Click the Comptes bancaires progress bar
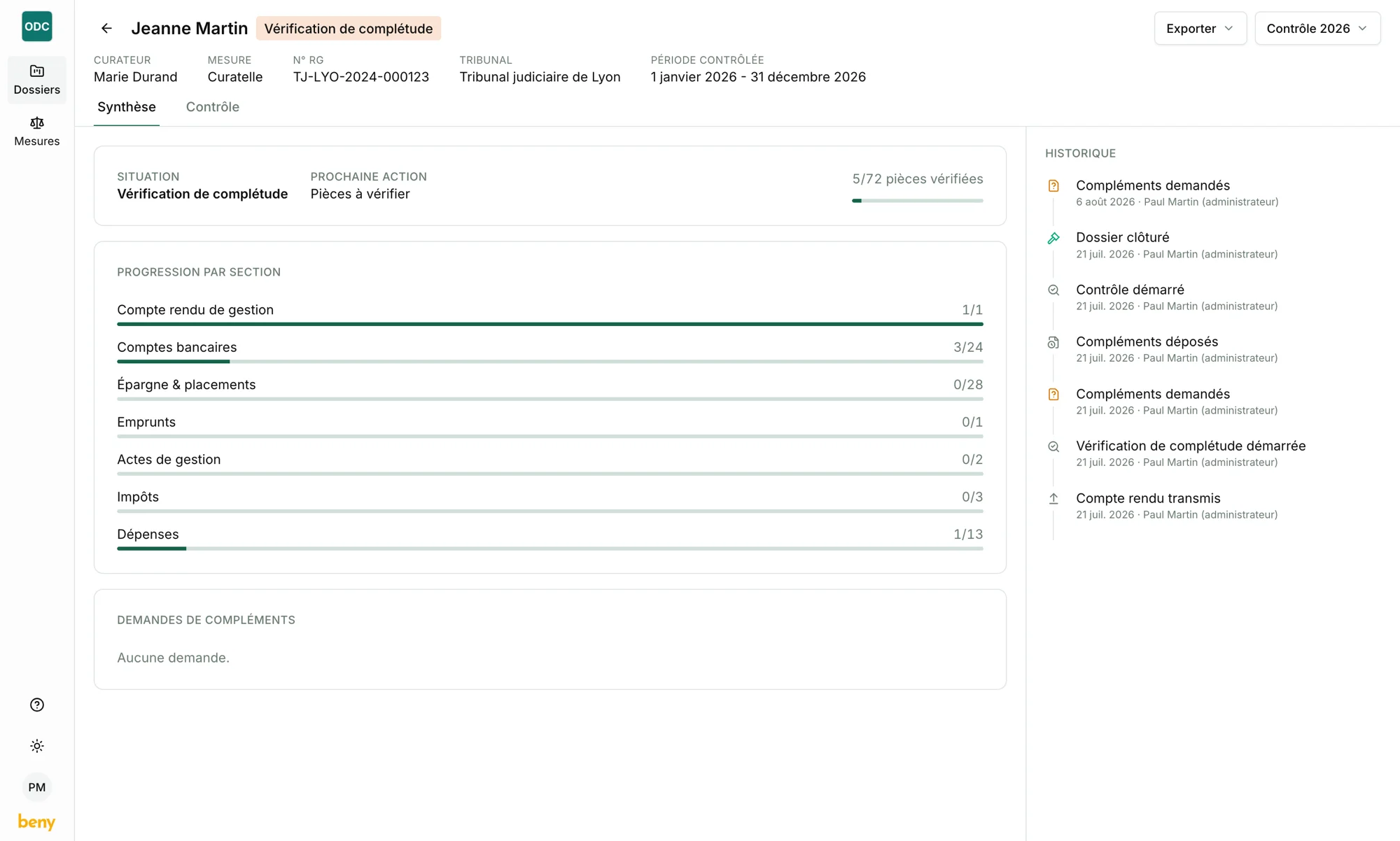The image size is (1400, 841). (549, 362)
